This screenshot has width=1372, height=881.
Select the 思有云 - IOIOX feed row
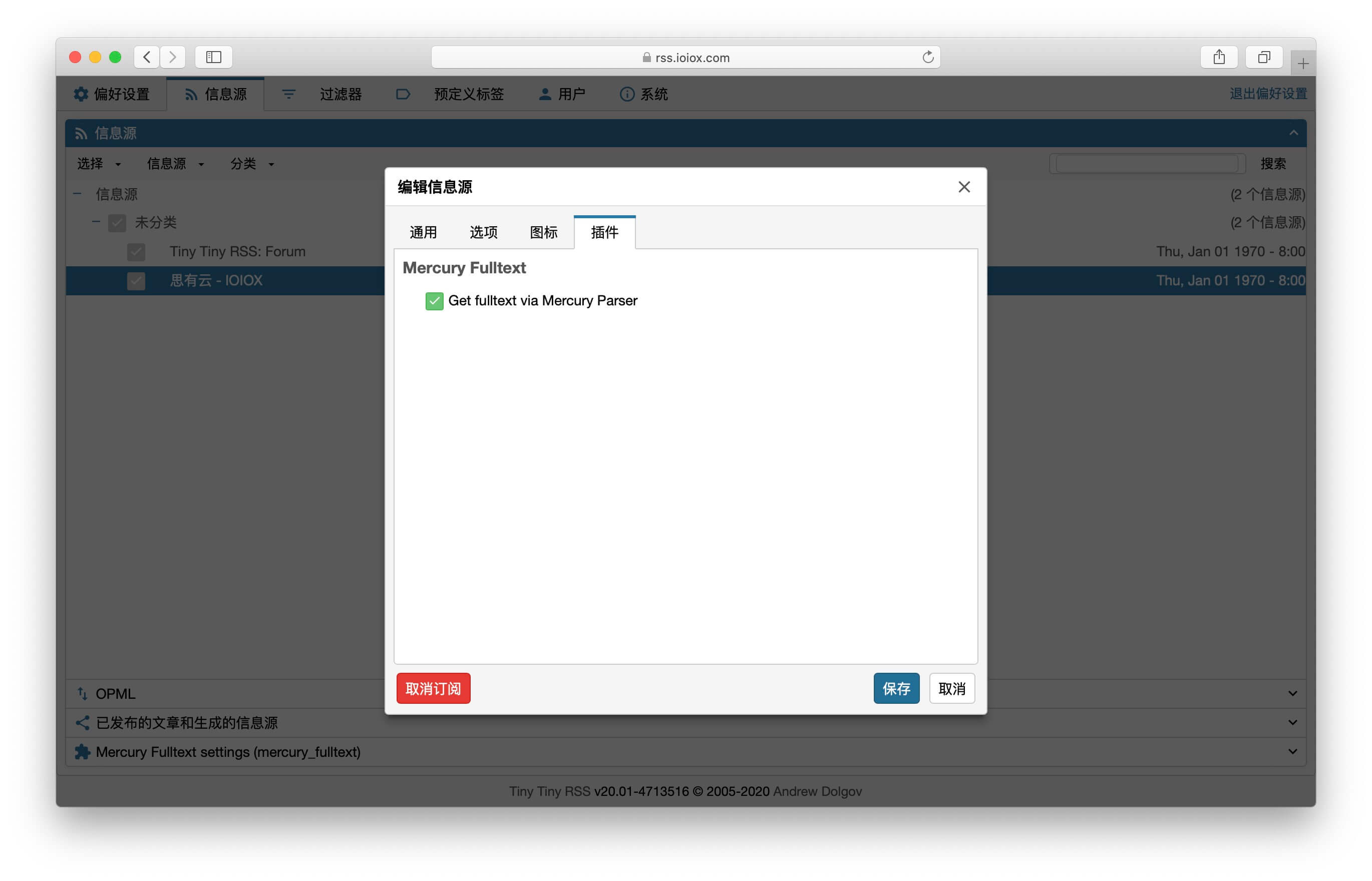pyautogui.click(x=685, y=281)
